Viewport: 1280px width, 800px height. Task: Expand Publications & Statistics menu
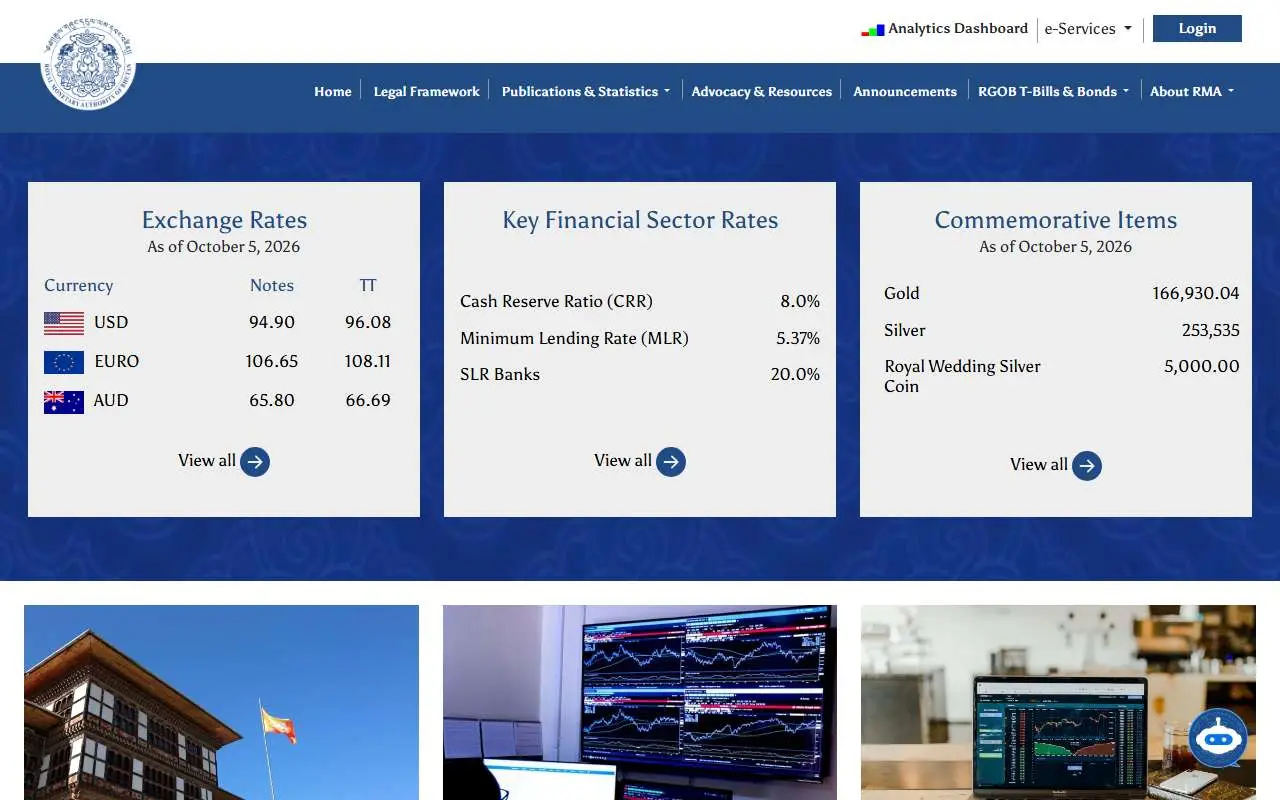[x=586, y=91]
